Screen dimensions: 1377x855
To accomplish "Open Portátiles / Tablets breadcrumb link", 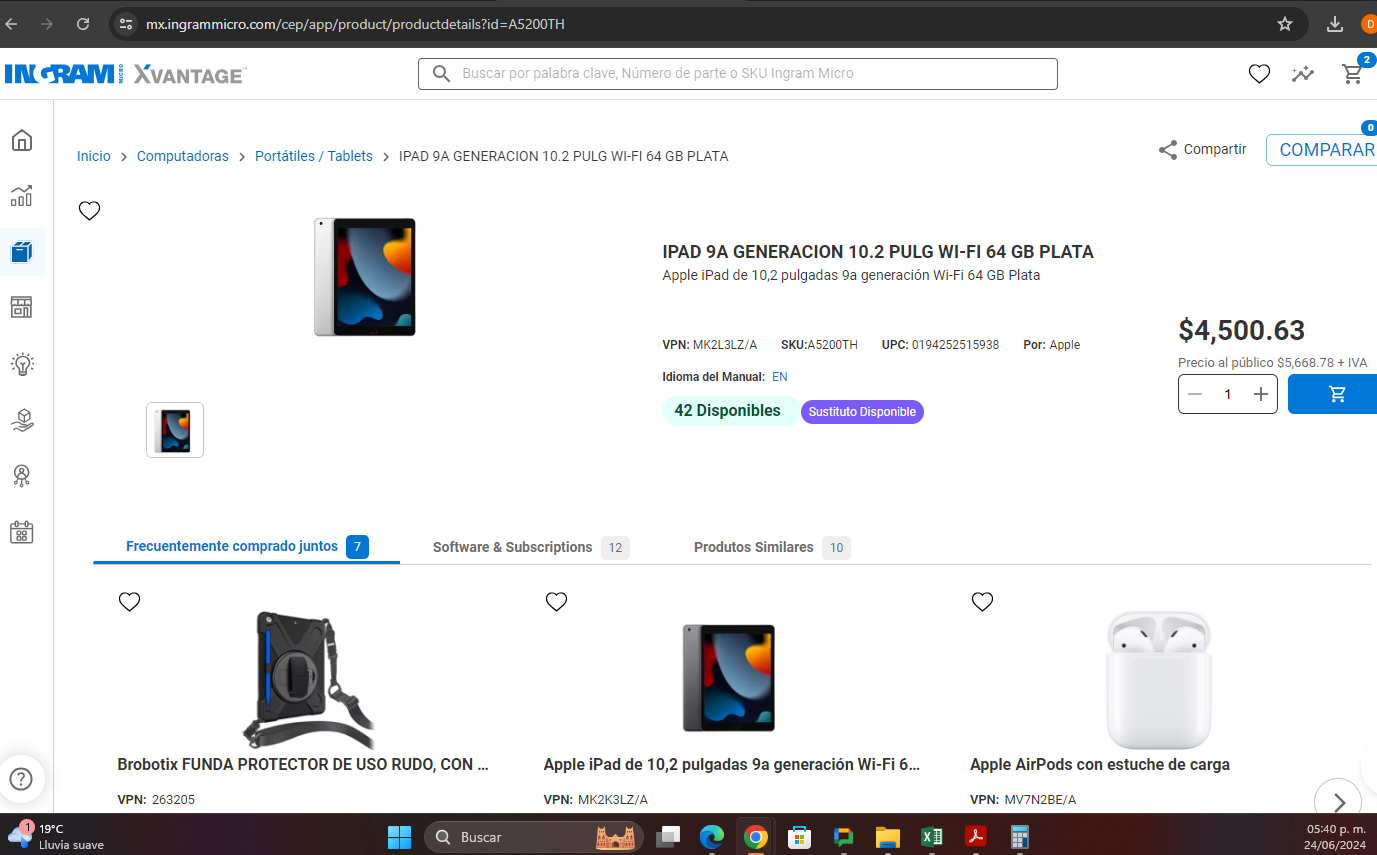I will [314, 156].
